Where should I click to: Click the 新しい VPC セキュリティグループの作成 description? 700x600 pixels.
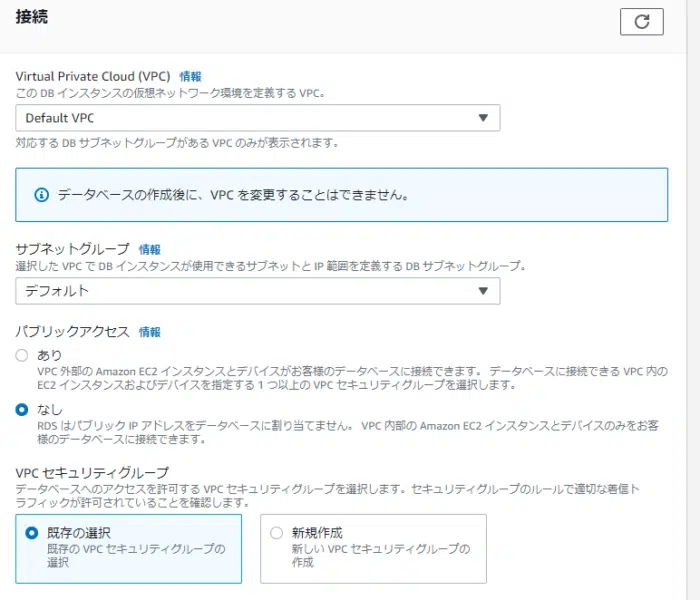[x=380, y=555]
